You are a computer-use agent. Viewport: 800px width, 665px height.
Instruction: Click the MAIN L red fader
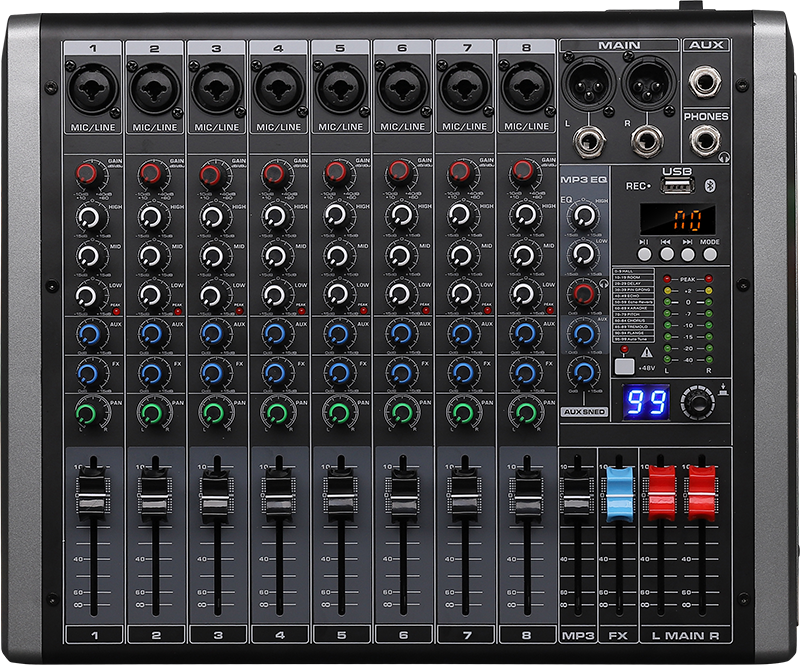[662, 492]
